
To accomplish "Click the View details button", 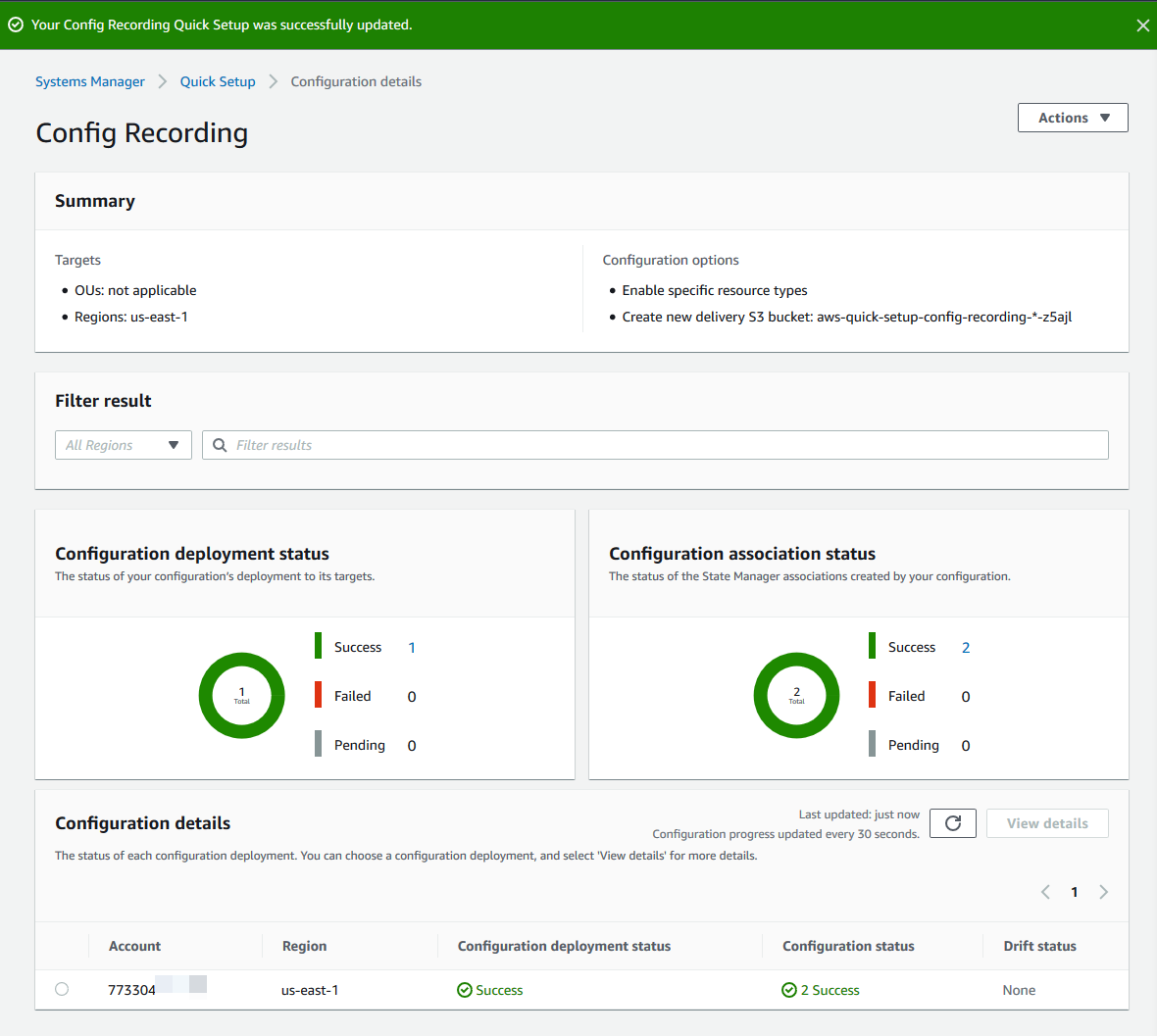I will (x=1047, y=823).
